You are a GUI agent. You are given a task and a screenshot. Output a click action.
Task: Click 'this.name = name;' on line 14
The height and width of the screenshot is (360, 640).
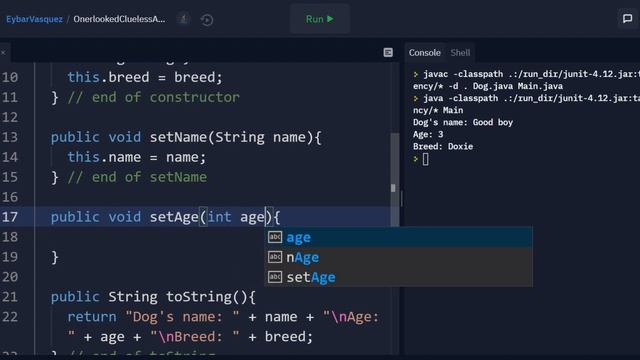click(137, 157)
